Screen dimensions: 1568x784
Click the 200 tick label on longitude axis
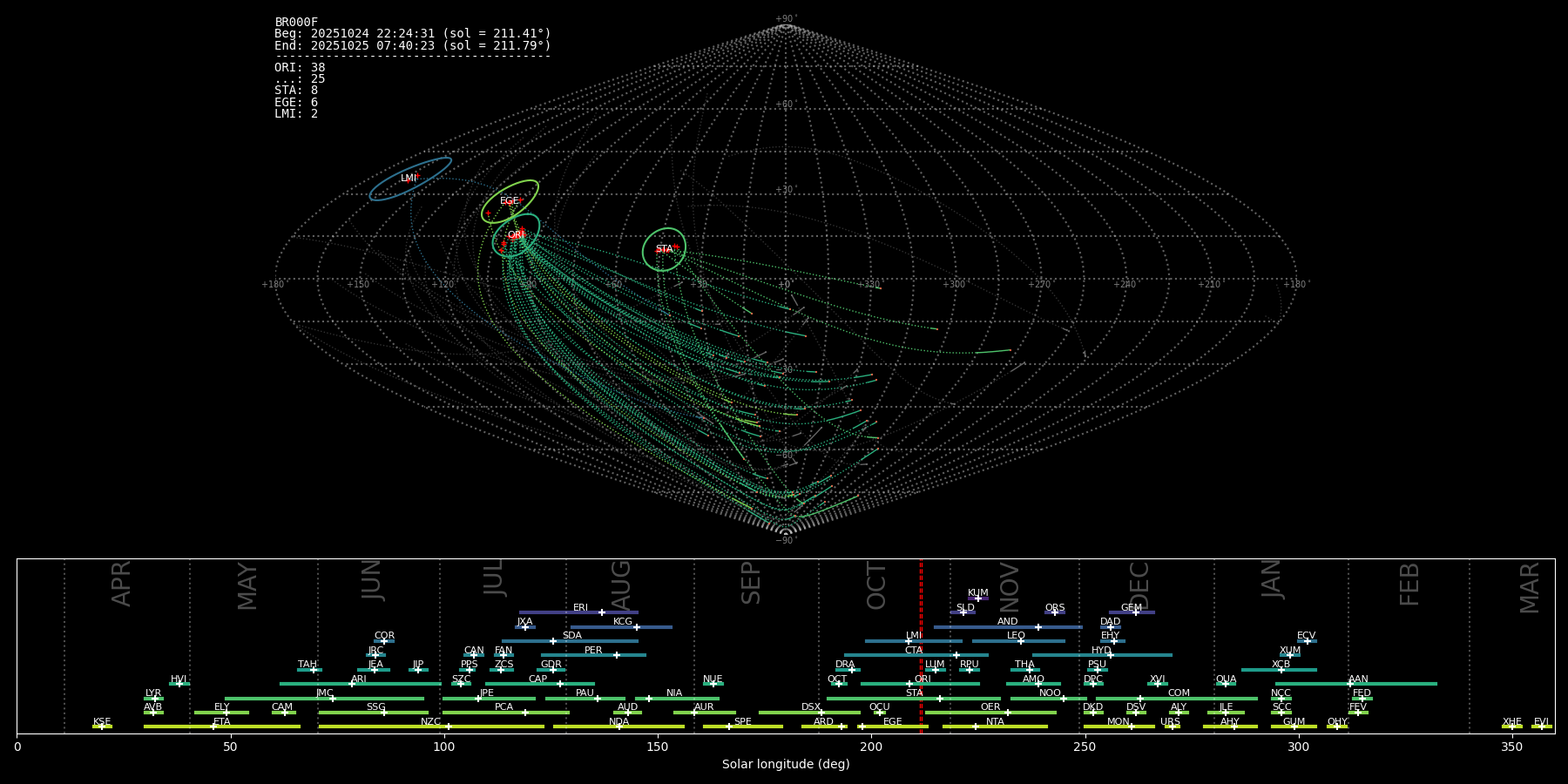click(871, 747)
